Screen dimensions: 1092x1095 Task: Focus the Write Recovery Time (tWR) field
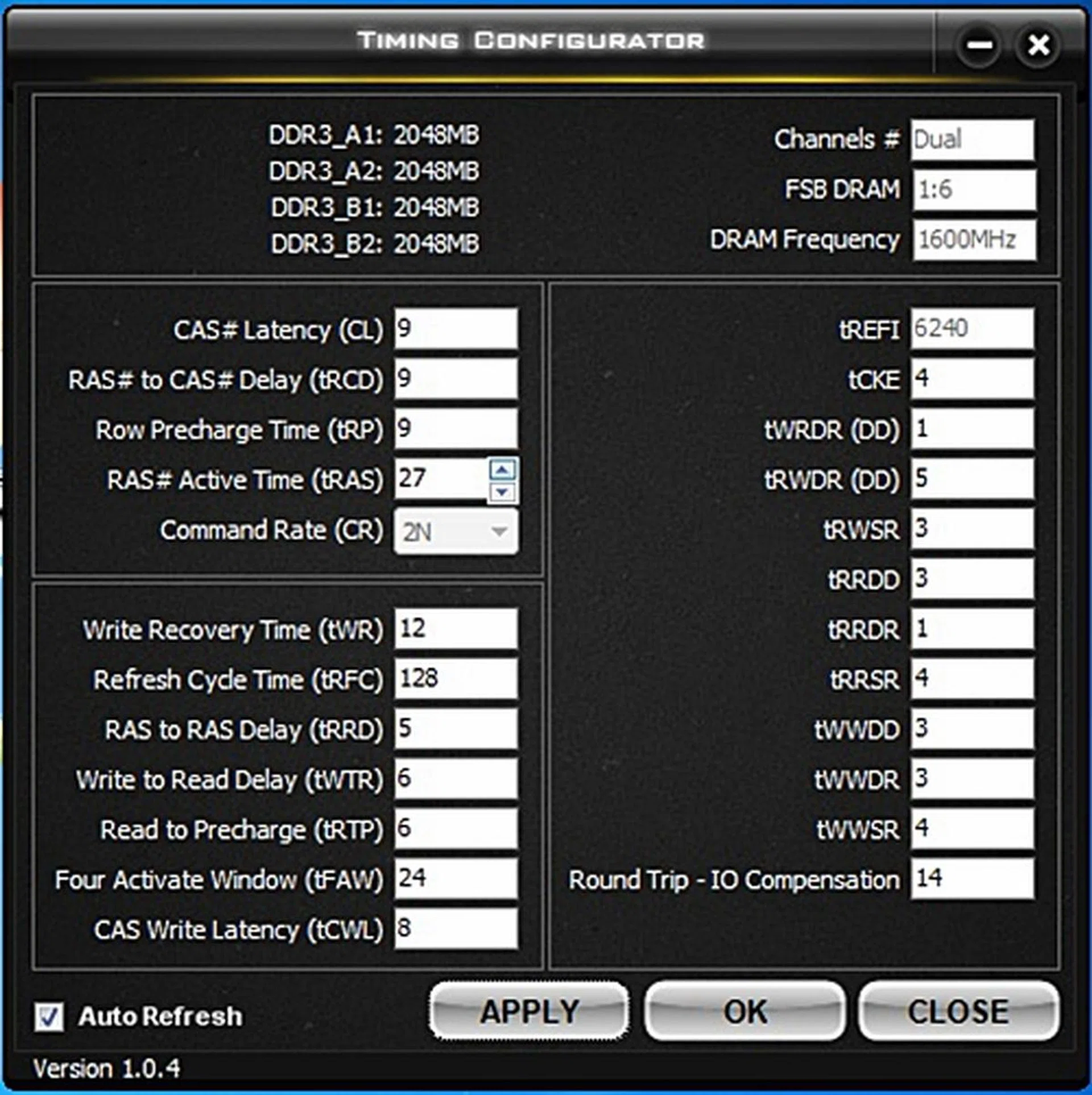[x=456, y=629]
